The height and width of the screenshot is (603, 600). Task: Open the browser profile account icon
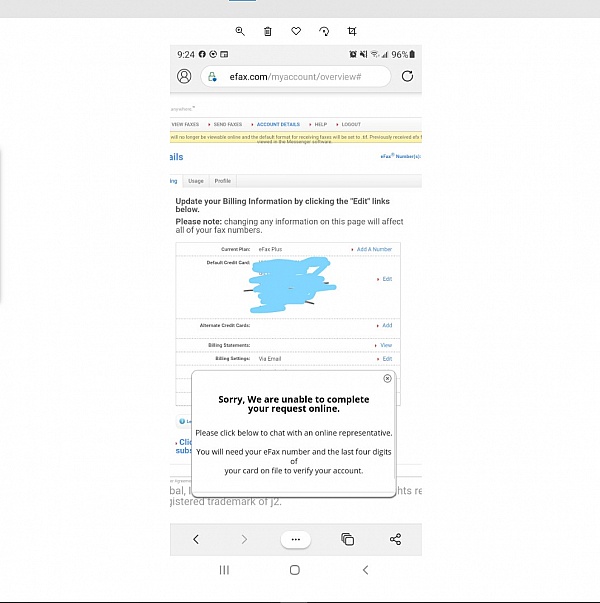[184, 76]
